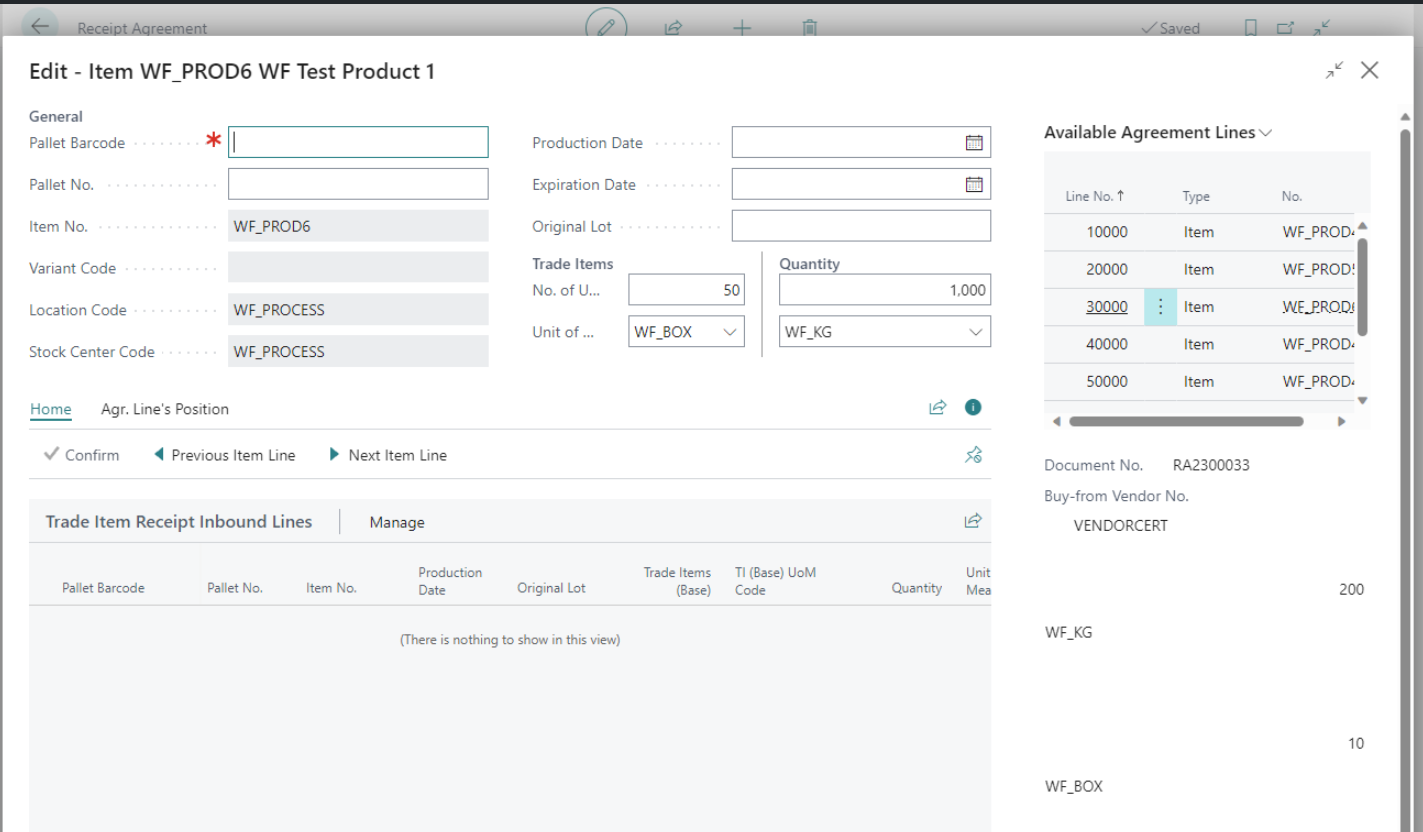Select the Home tab

pos(50,409)
